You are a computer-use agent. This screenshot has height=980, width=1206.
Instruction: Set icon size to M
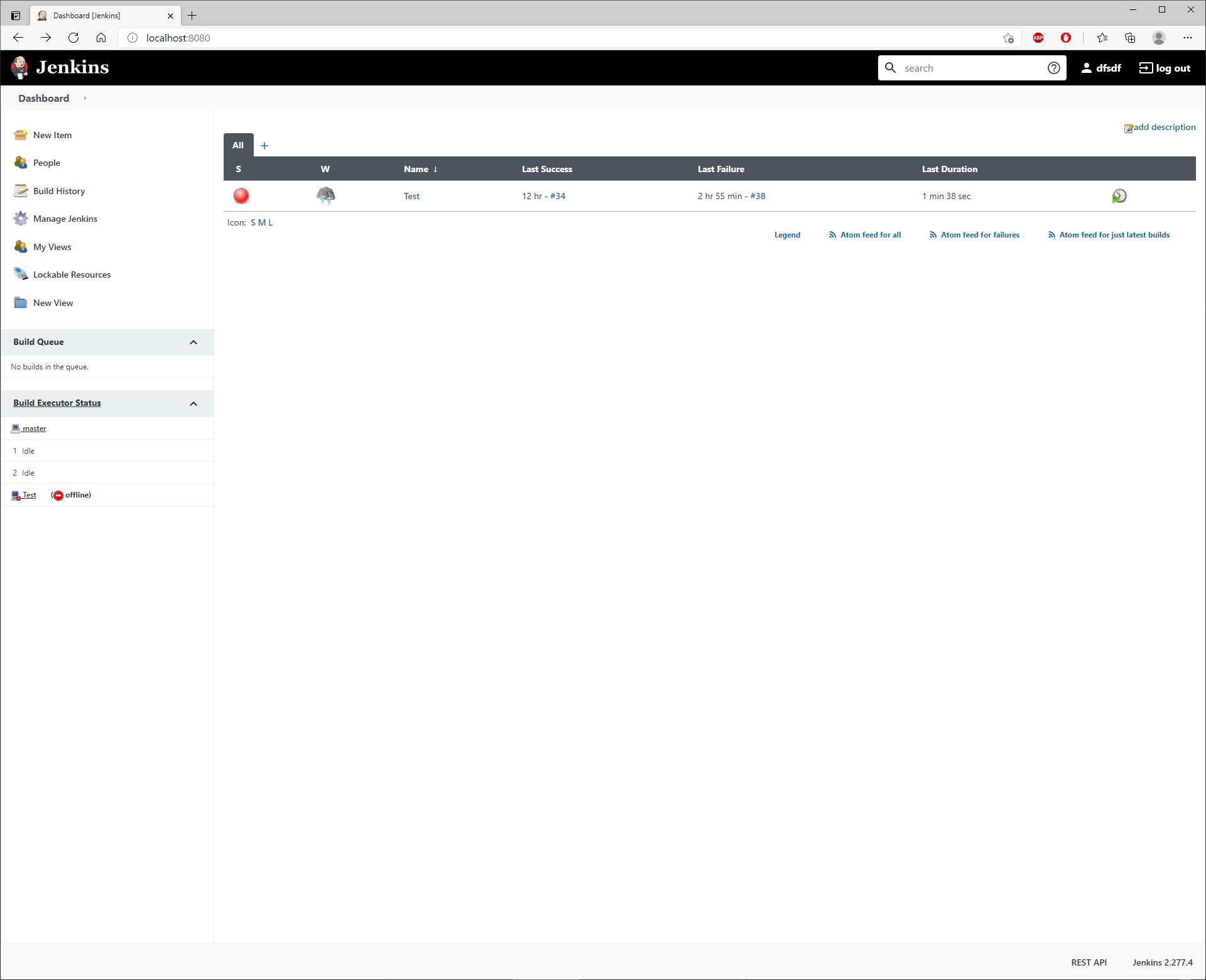click(x=262, y=222)
